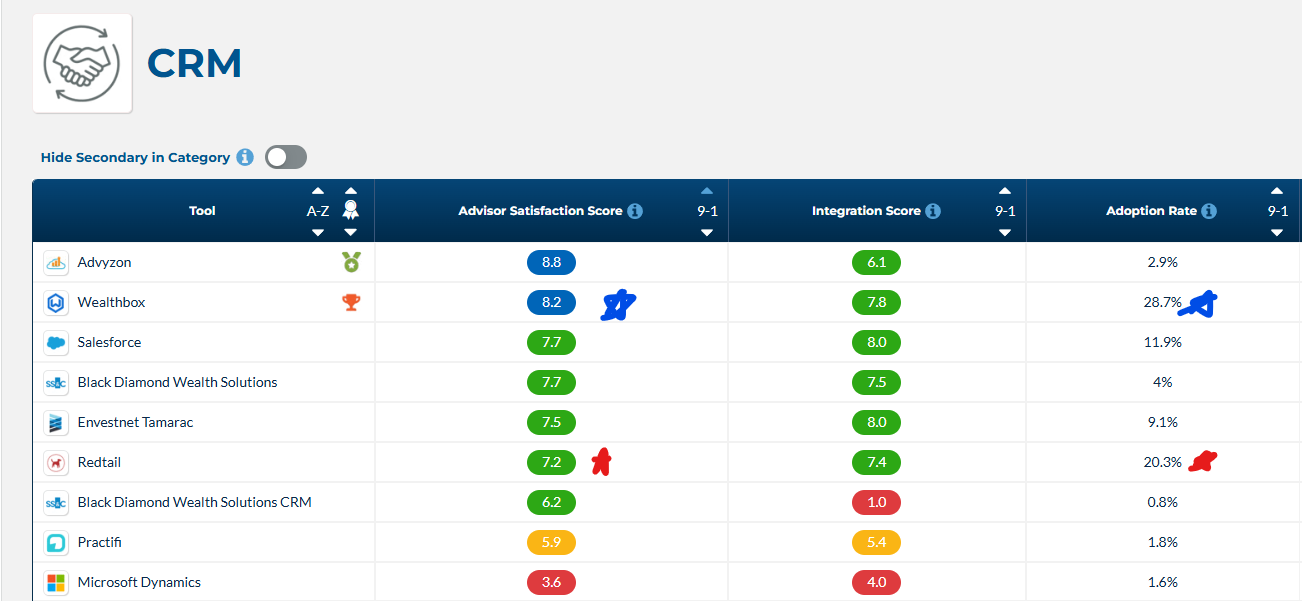
Task: Sort Adoption Rate descending arrow
Action: click(1277, 232)
